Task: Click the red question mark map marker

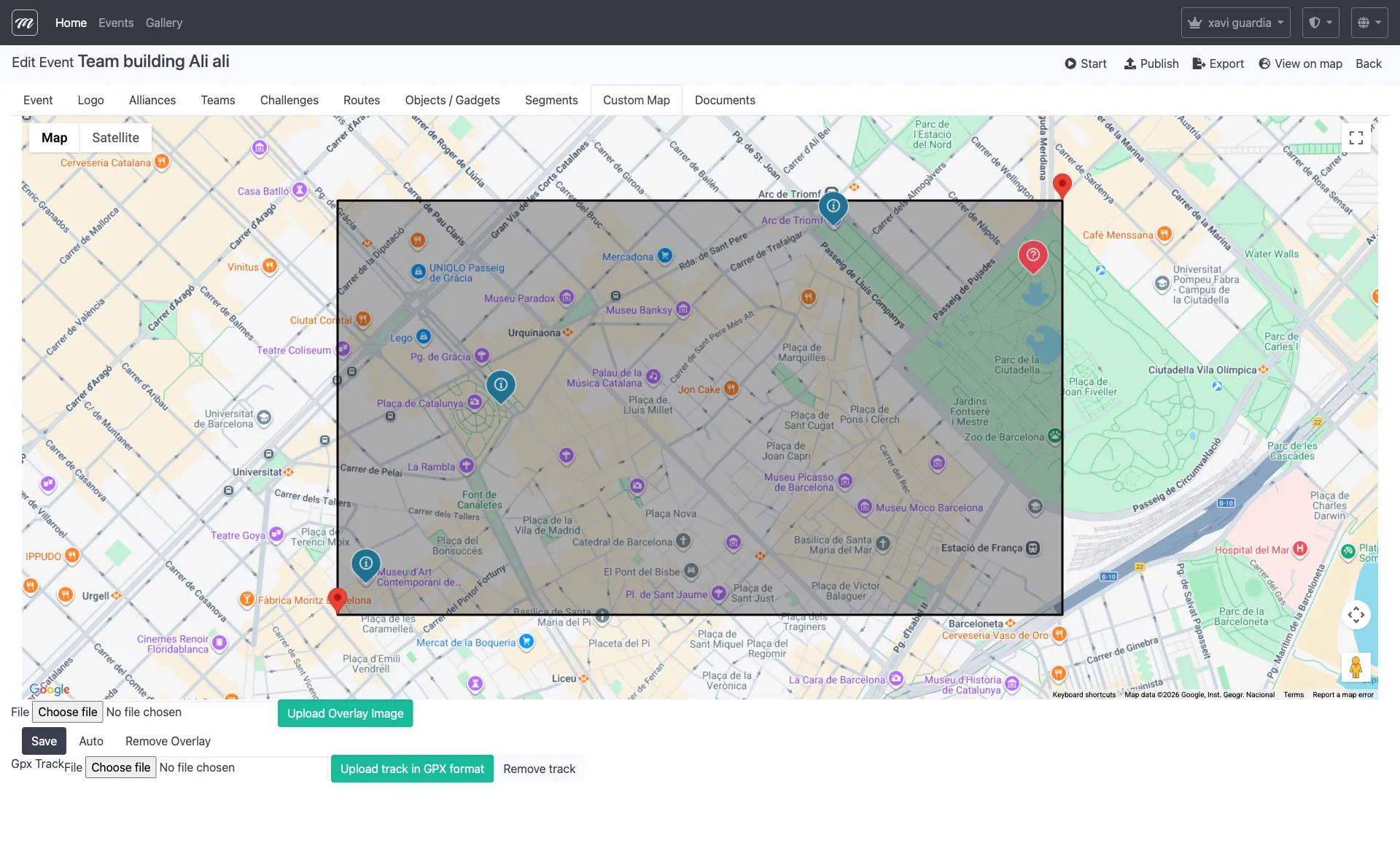Action: click(1032, 255)
